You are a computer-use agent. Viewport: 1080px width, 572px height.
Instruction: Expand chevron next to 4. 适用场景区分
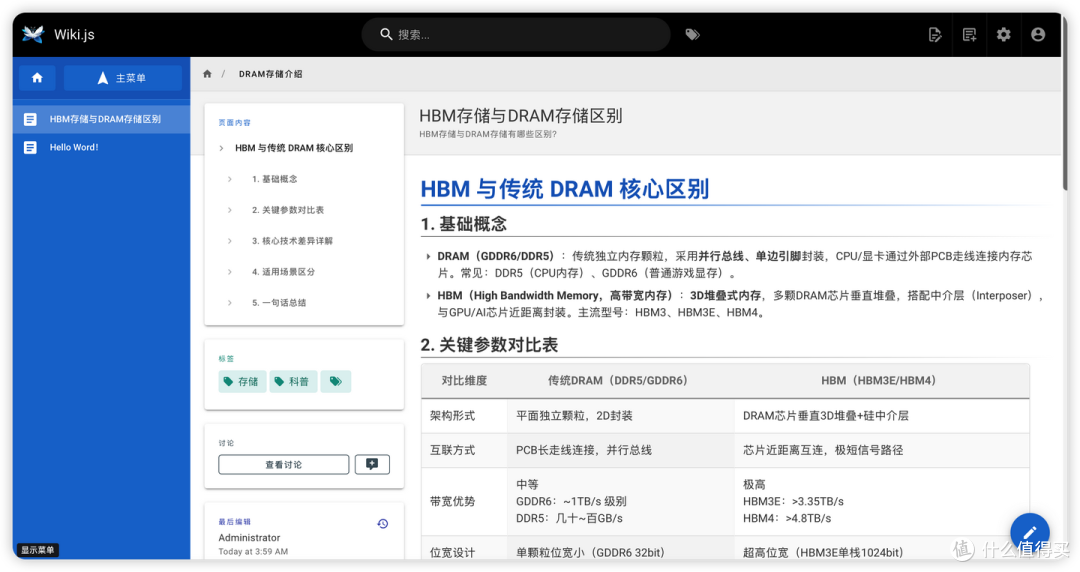(x=229, y=272)
